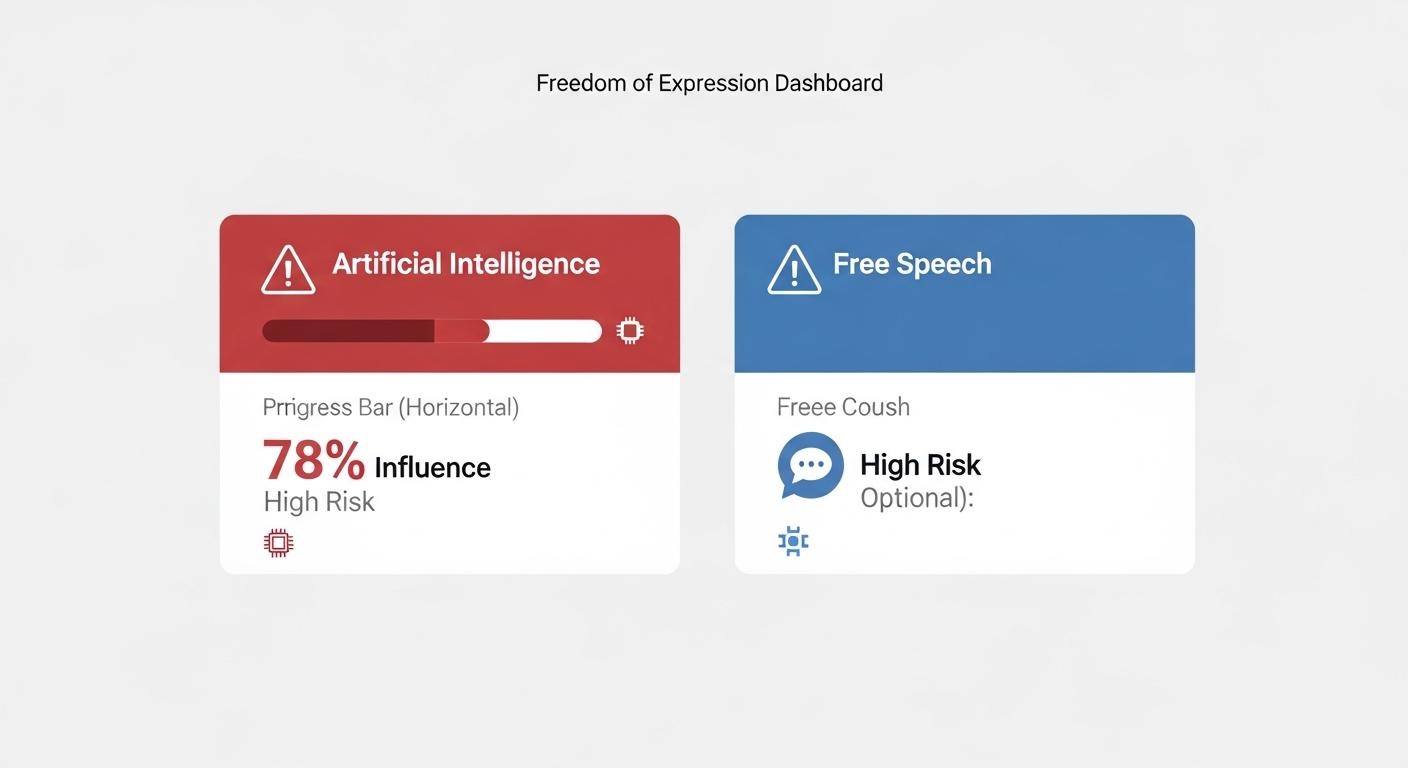Click the "Optional):" text

916,497
